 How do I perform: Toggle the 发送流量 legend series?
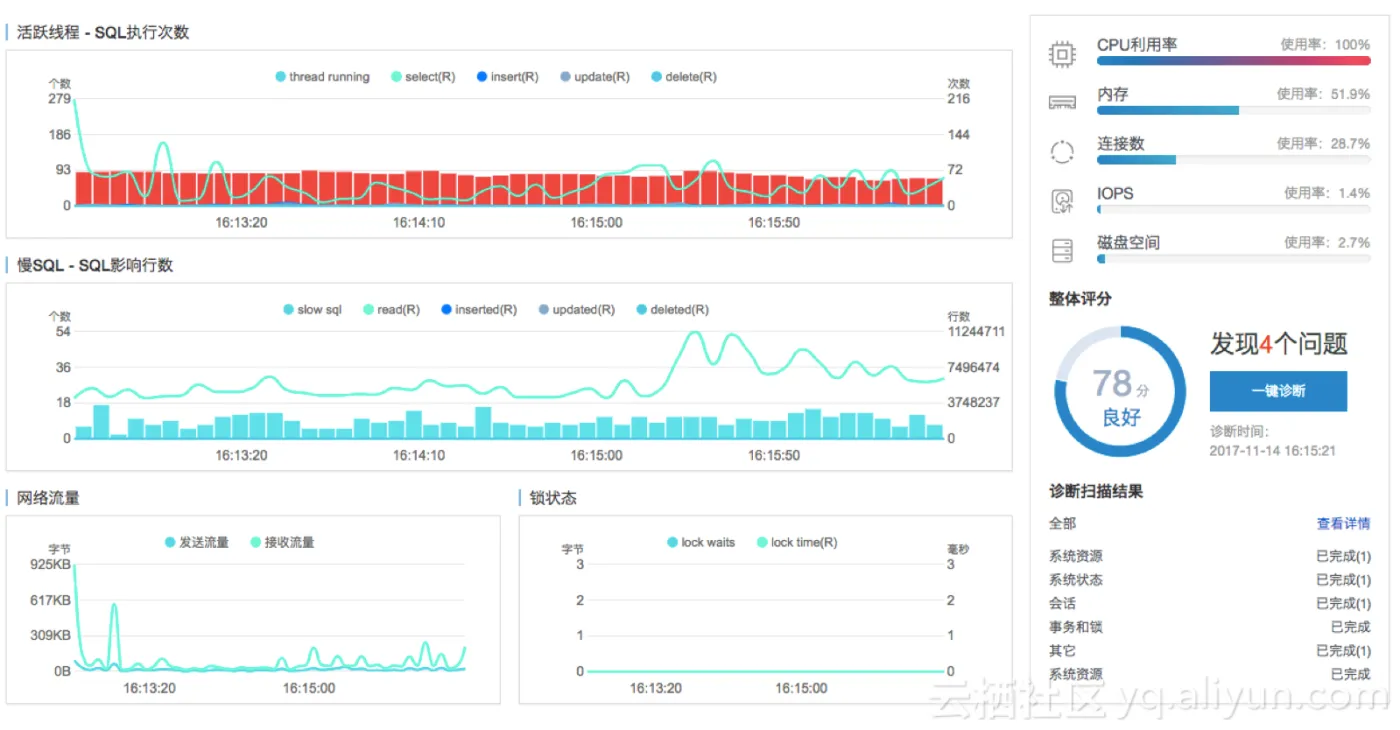[197, 543]
